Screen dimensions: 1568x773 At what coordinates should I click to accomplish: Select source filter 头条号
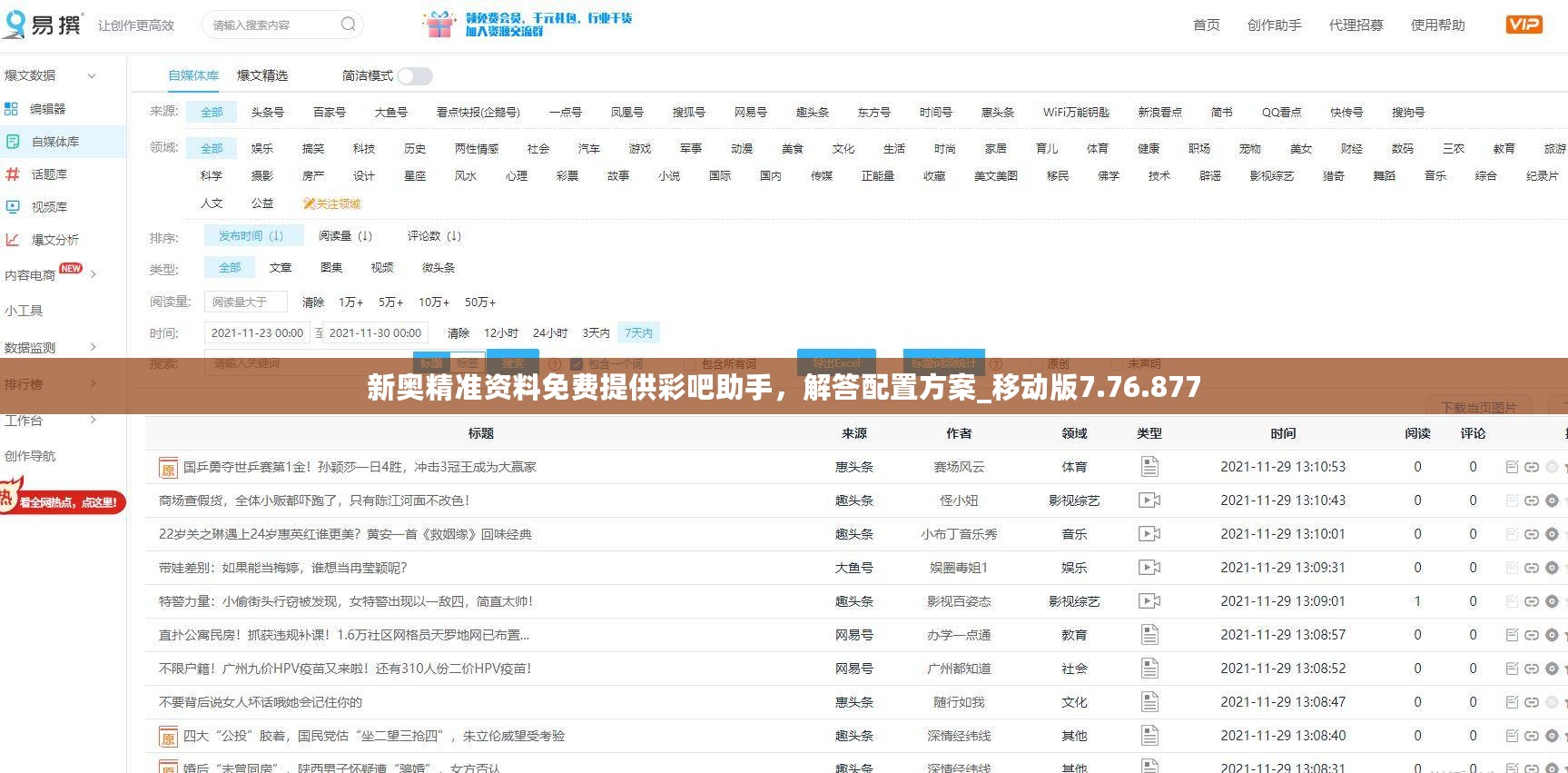(268, 113)
